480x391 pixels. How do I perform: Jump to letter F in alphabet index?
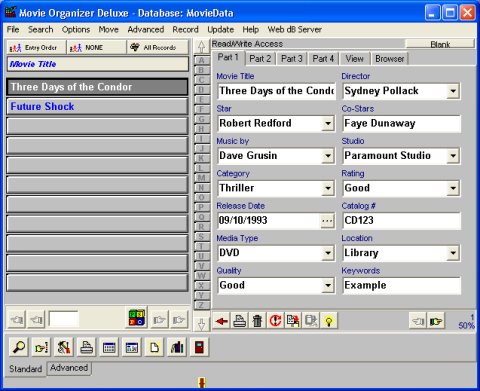click(201, 109)
